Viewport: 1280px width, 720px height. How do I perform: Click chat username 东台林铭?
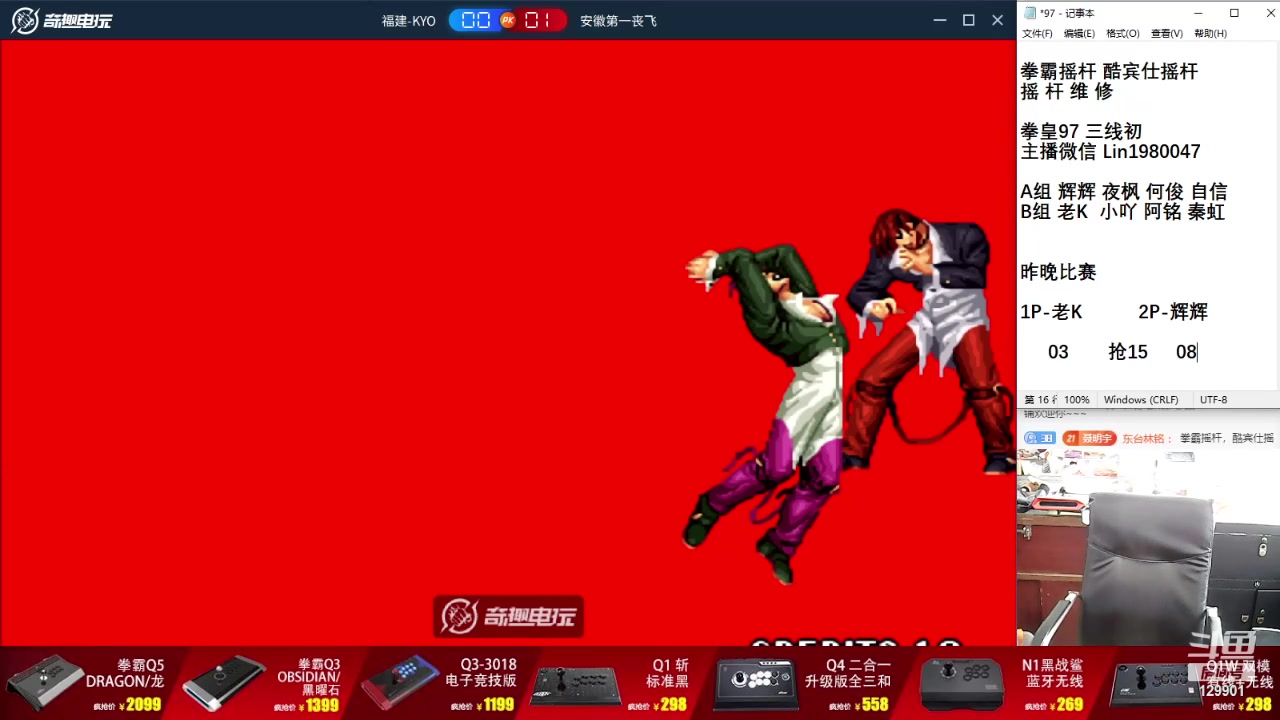click(x=1145, y=438)
